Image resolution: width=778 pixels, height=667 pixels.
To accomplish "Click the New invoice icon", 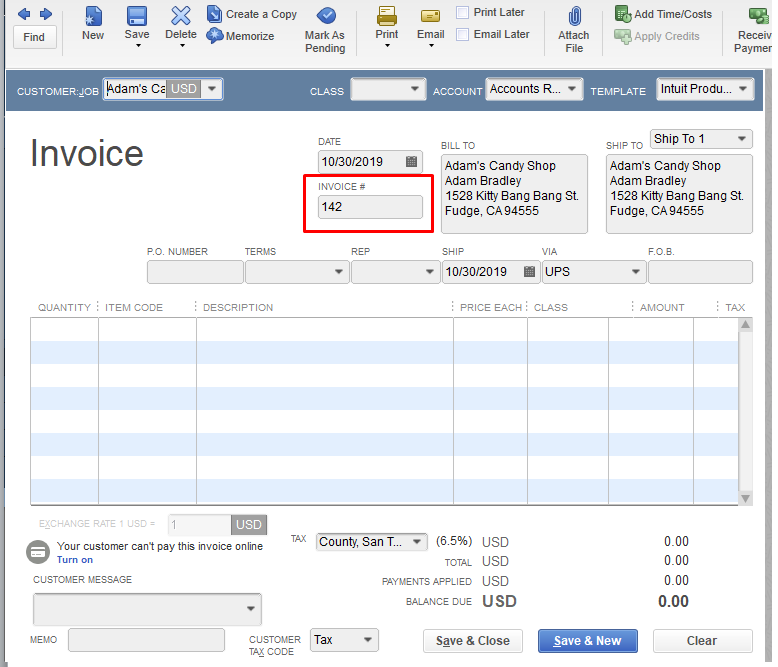I will tap(93, 16).
